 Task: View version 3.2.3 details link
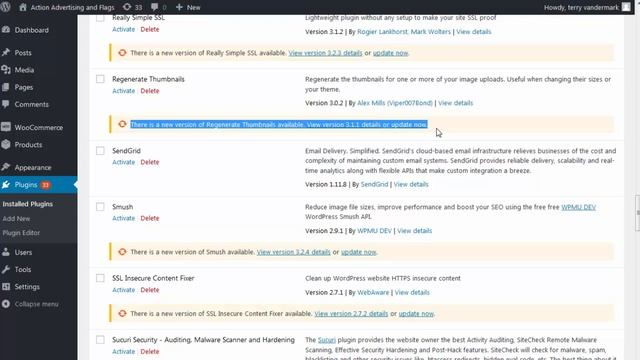coord(325,53)
